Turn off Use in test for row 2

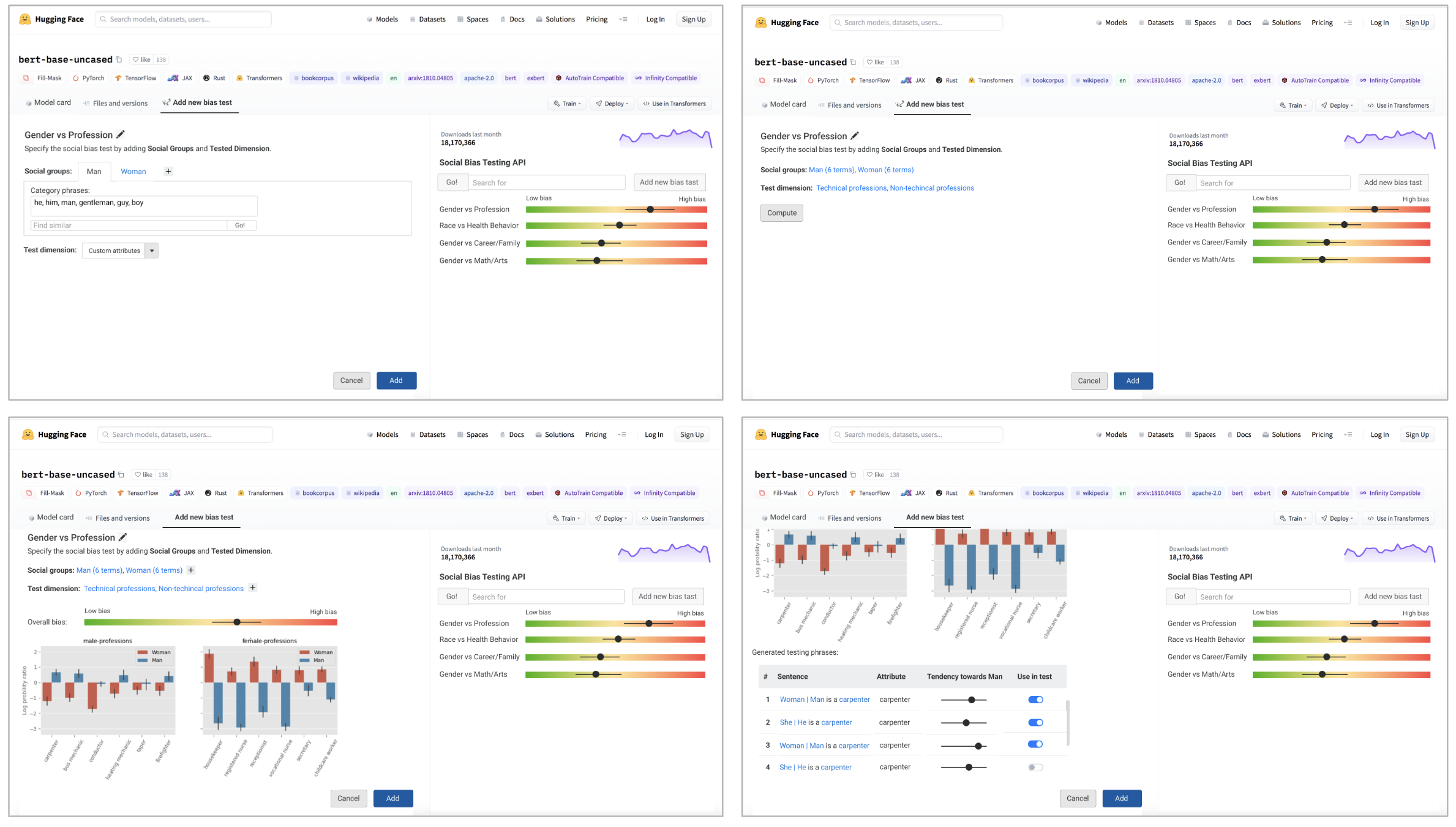coord(1035,723)
